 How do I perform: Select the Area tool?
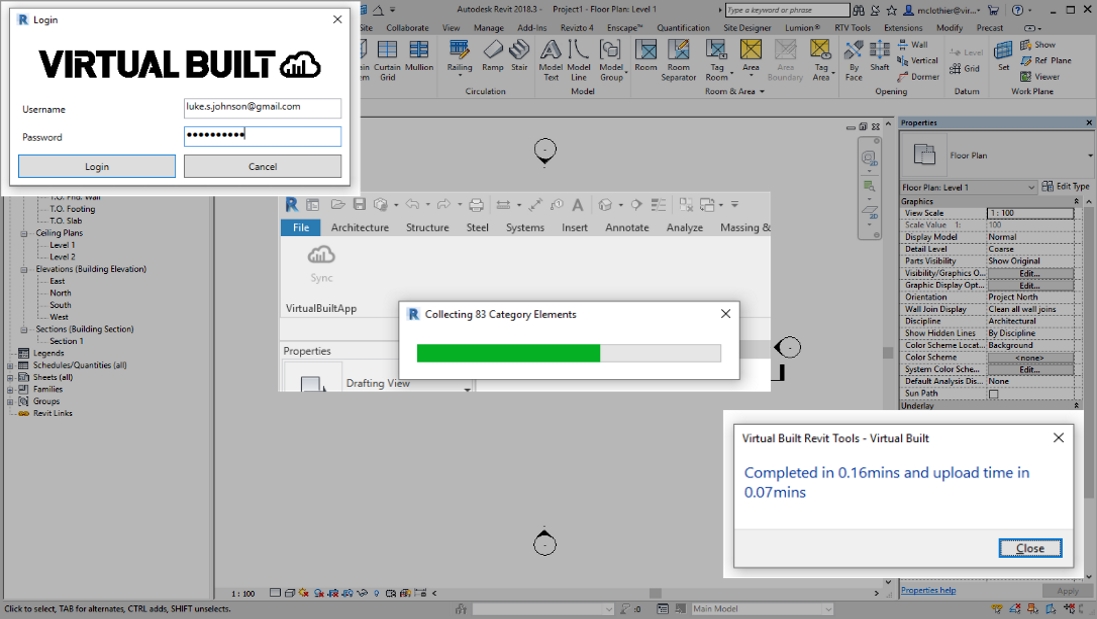751,56
